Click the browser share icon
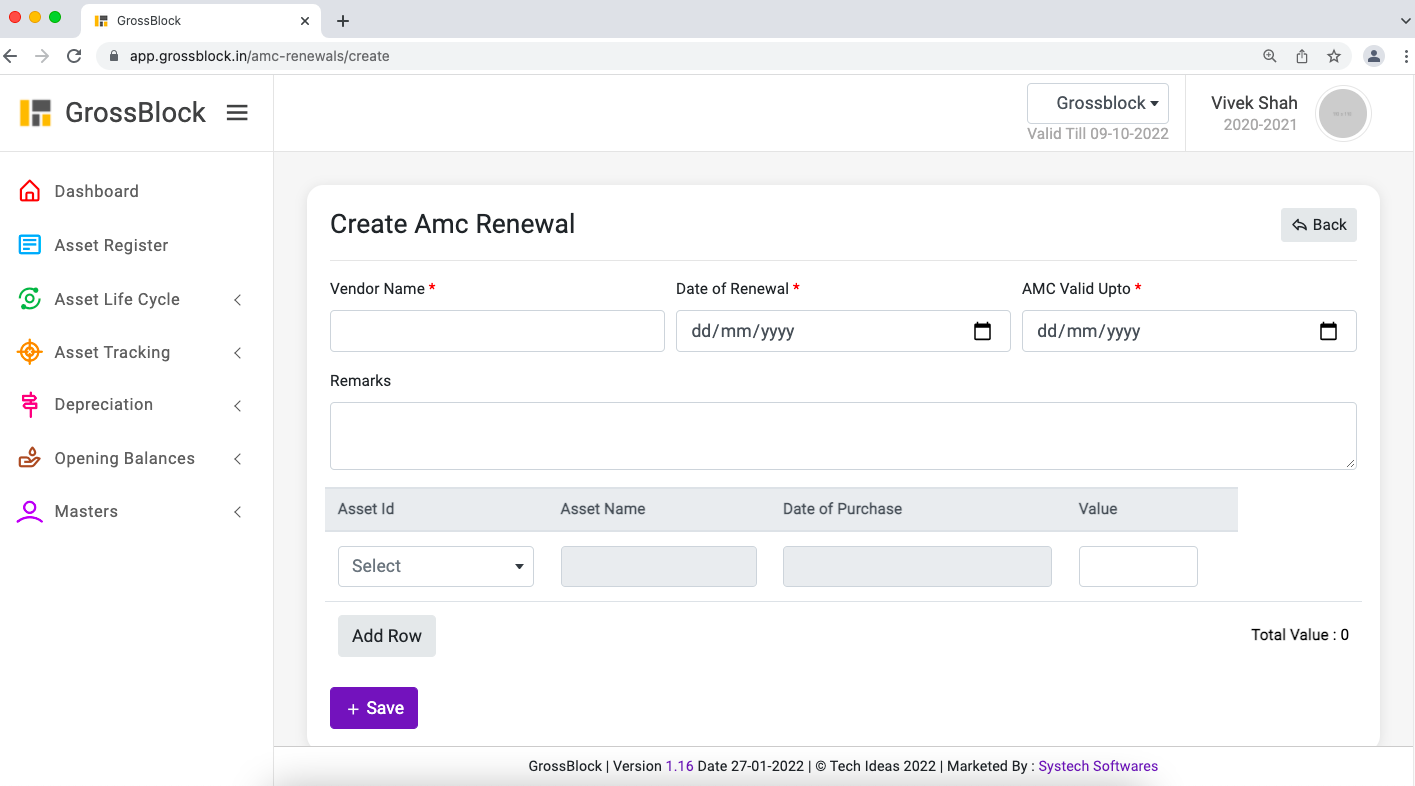This screenshot has width=1415, height=786. click(1301, 56)
